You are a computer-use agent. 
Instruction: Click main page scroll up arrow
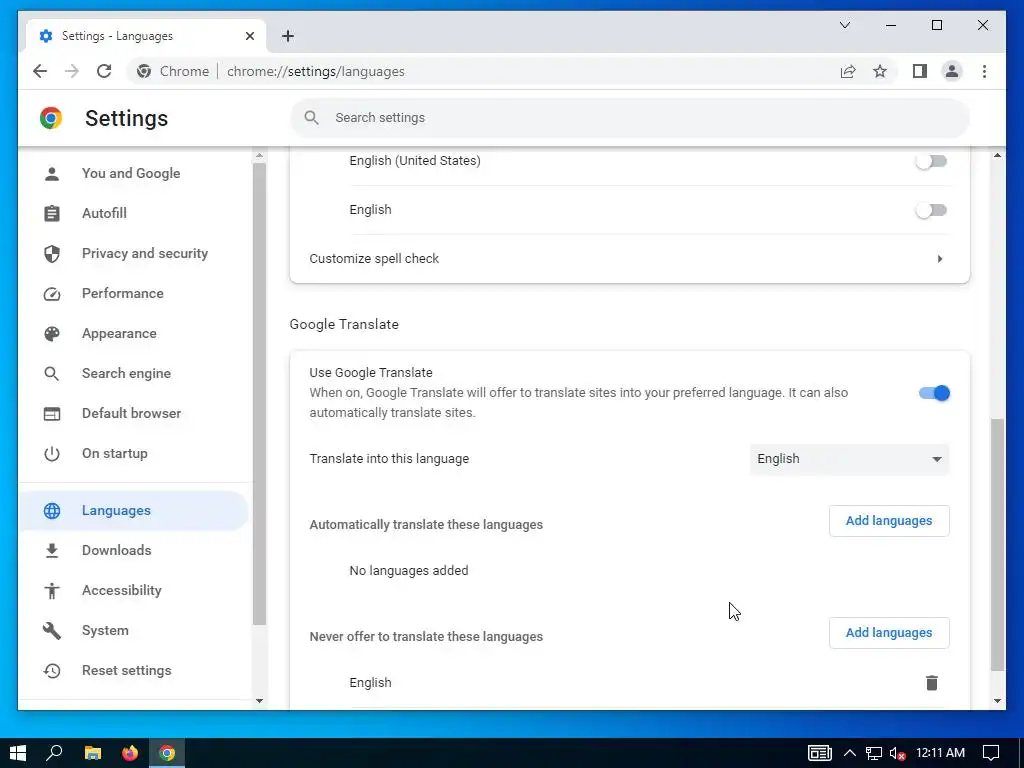[x=997, y=155]
